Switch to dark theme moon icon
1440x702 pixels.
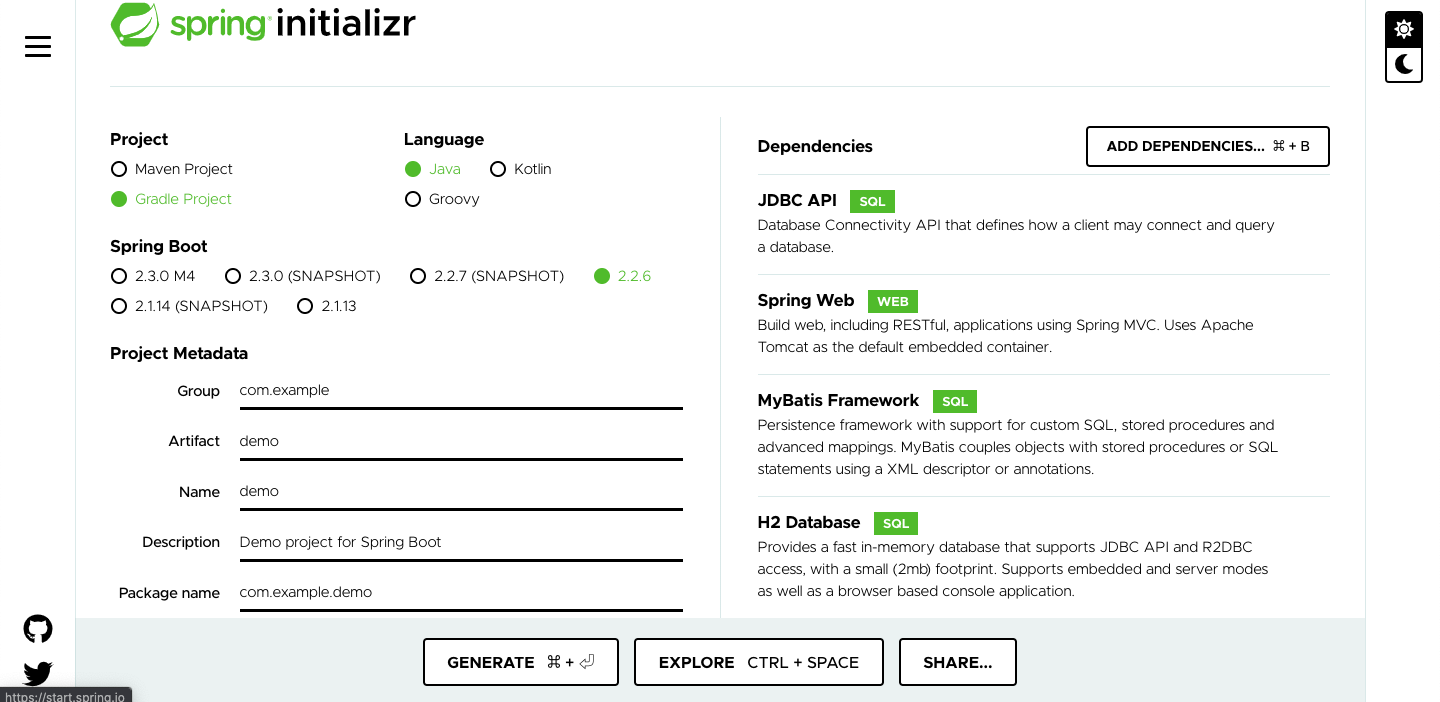1404,64
